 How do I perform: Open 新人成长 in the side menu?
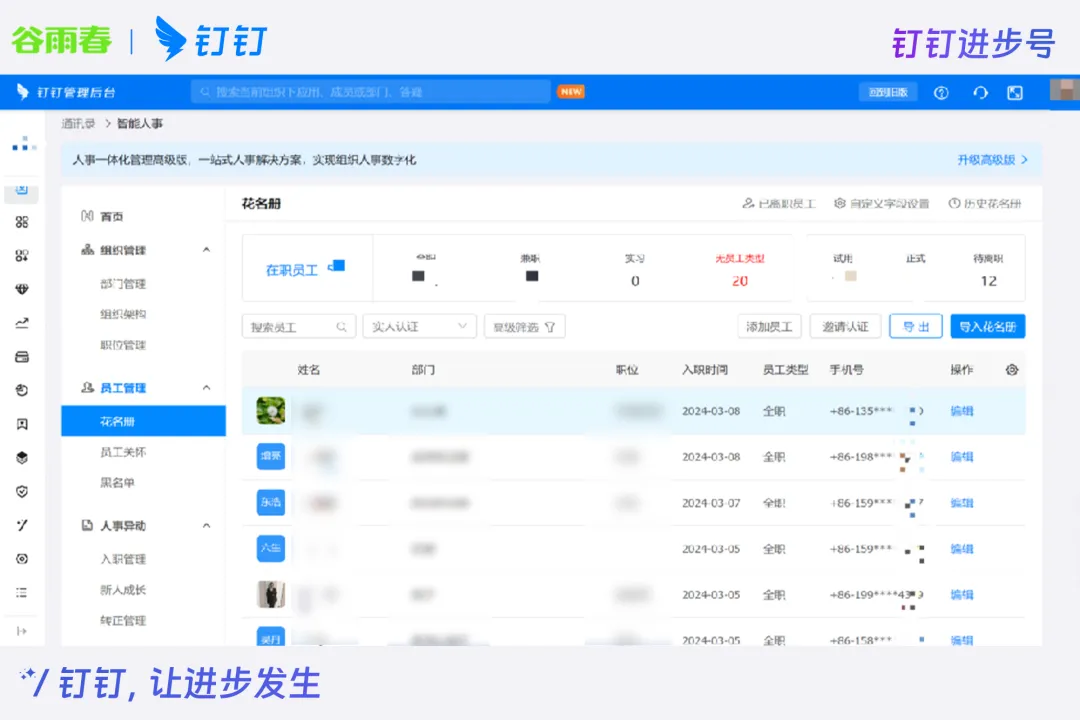click(123, 590)
